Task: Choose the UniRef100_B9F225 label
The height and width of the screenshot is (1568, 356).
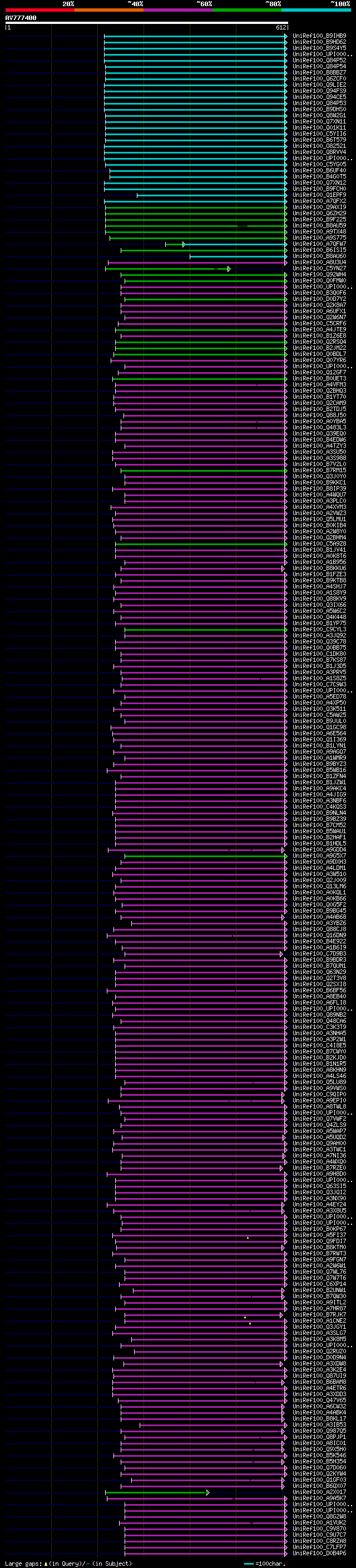Action: click(x=319, y=219)
